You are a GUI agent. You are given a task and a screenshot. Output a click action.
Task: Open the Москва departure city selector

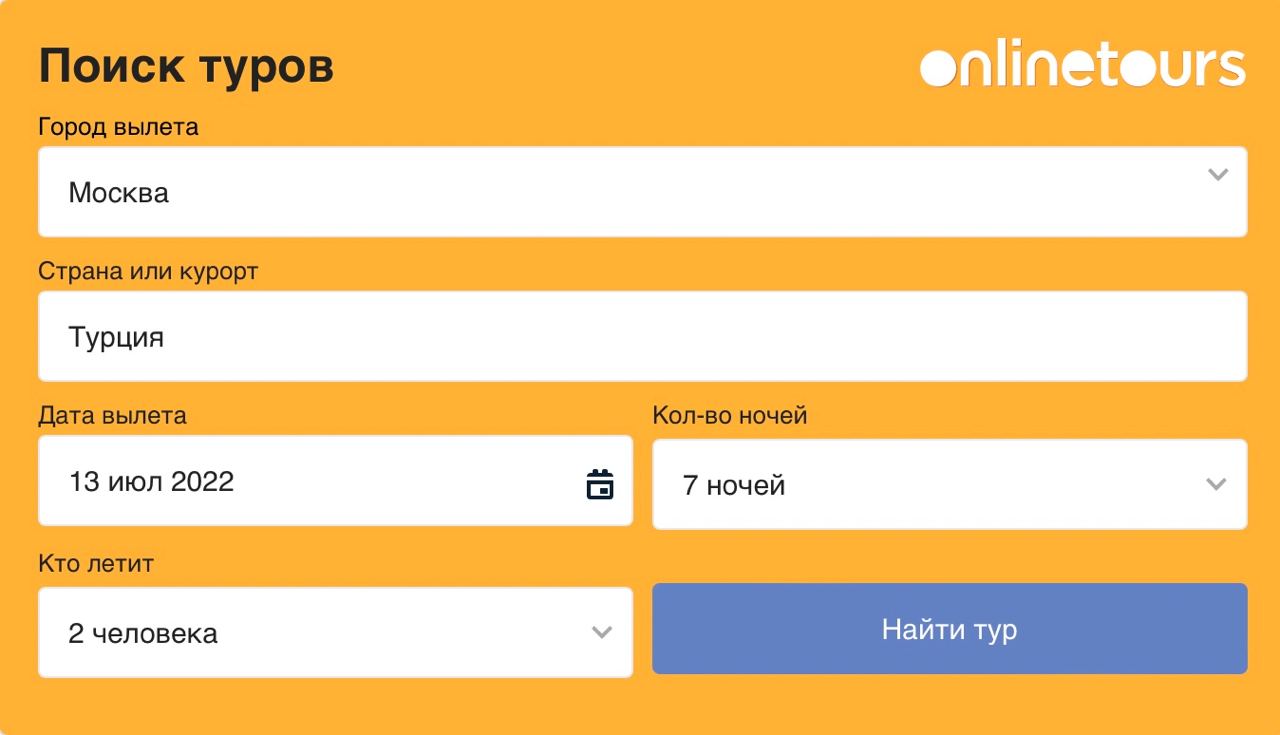(643, 192)
